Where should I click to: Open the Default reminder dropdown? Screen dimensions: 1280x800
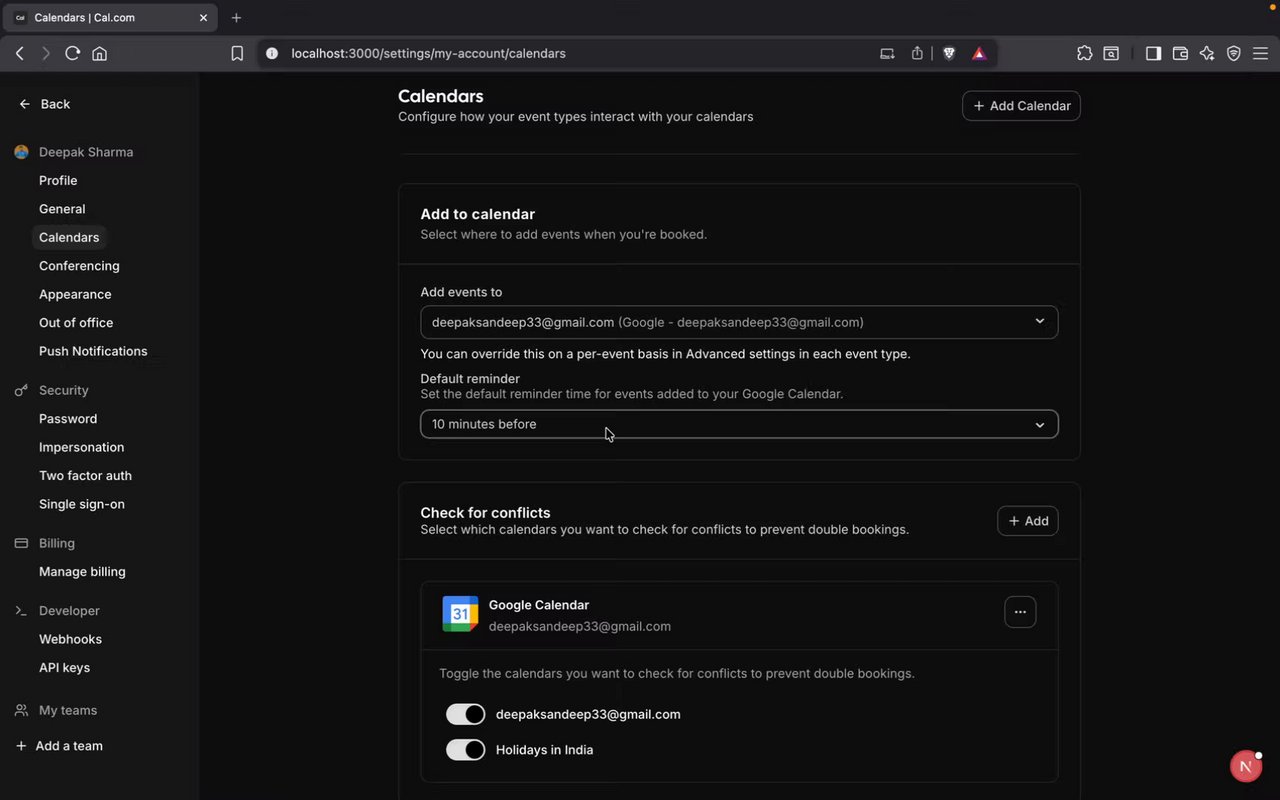coord(739,424)
